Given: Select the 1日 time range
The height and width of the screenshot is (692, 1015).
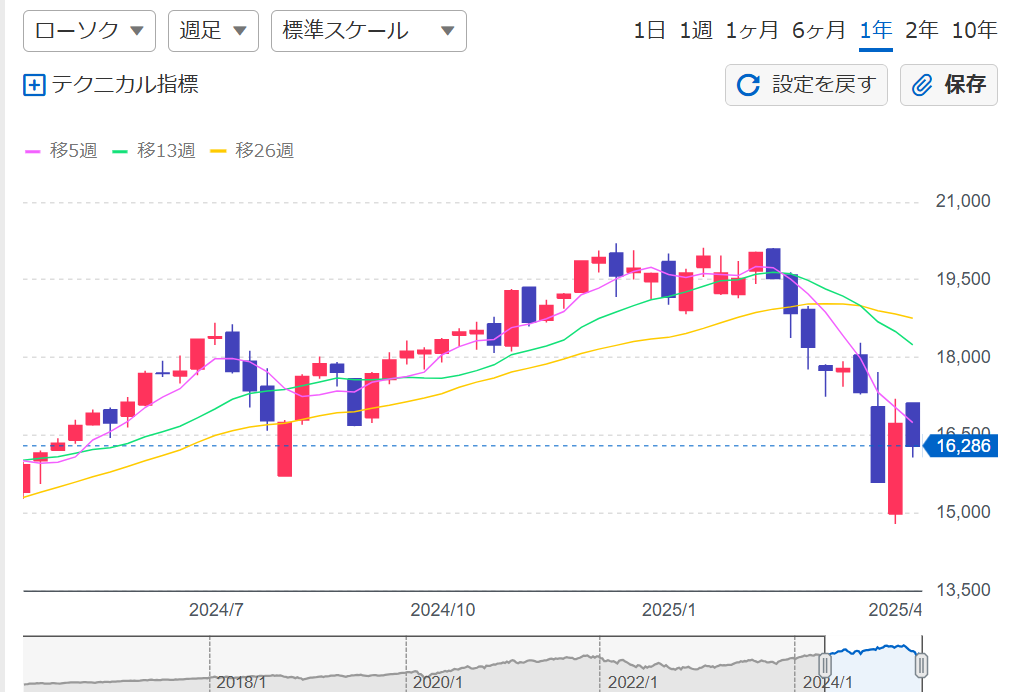Looking at the screenshot, I should pyautogui.click(x=649, y=30).
